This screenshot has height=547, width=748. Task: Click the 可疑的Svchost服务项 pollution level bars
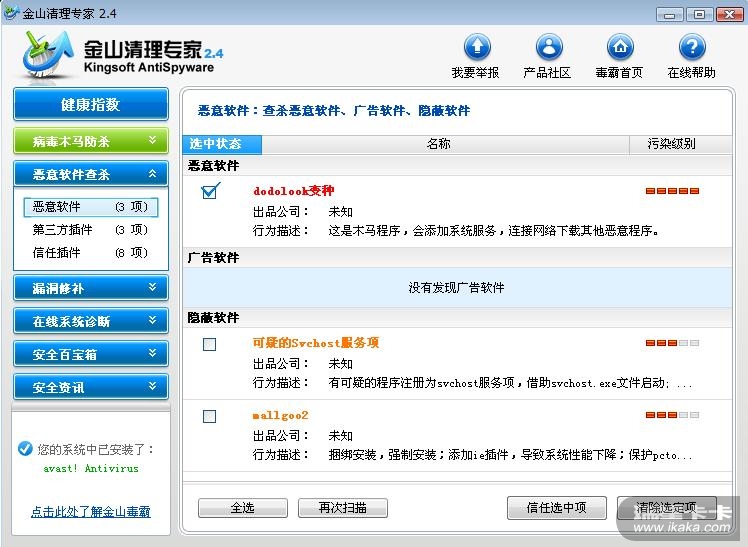[672, 343]
